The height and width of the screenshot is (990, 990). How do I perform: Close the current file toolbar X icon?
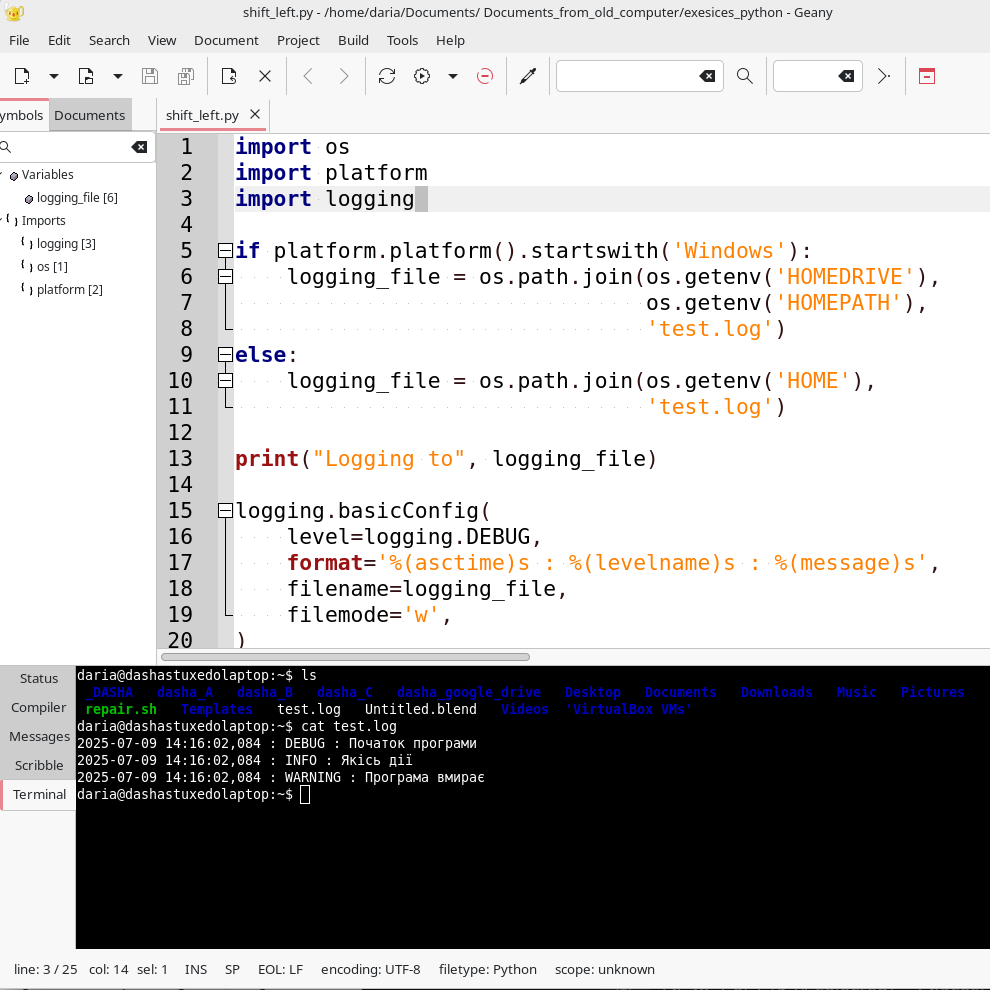pos(265,76)
